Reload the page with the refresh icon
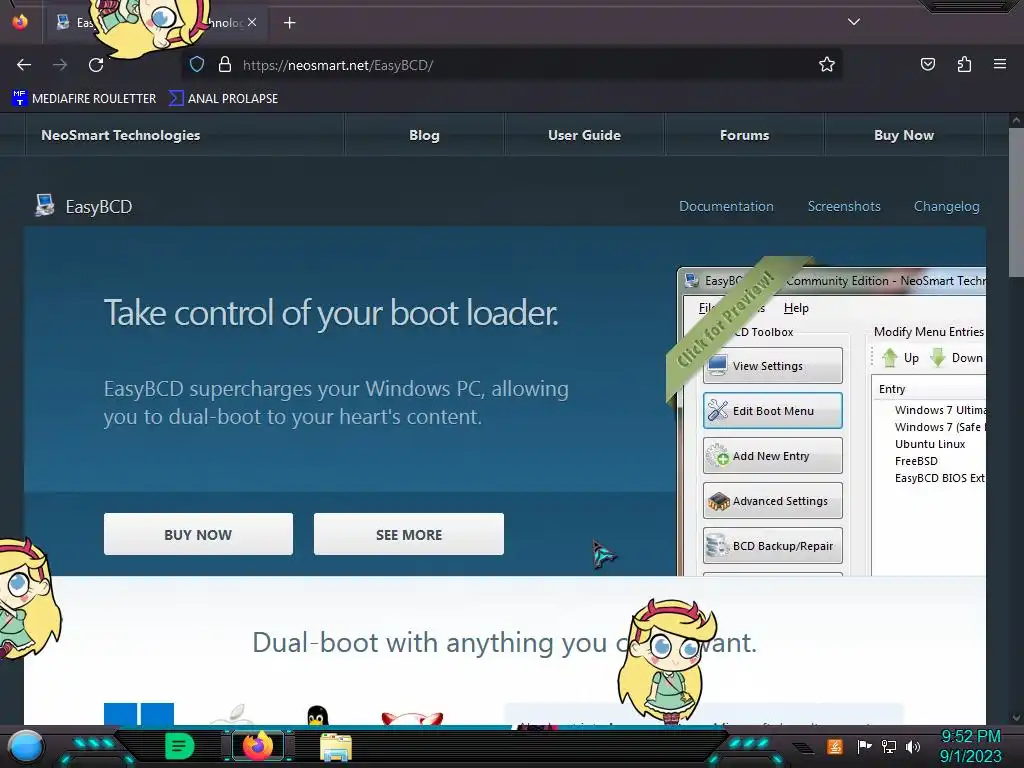 [x=96, y=65]
